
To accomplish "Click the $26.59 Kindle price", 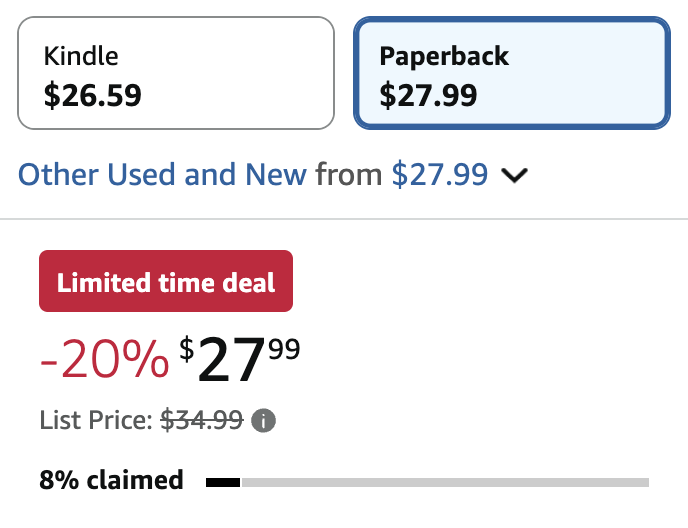I will point(93,95).
